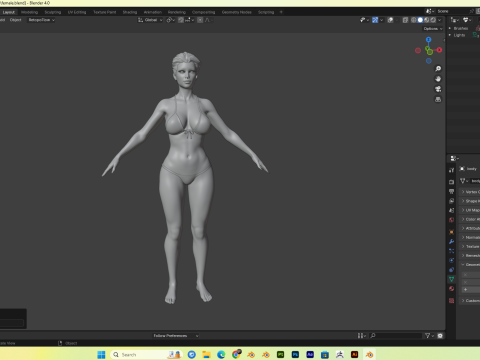This screenshot has height=360, width=480.
Task: Open the Output properties tab
Action: [451, 191]
